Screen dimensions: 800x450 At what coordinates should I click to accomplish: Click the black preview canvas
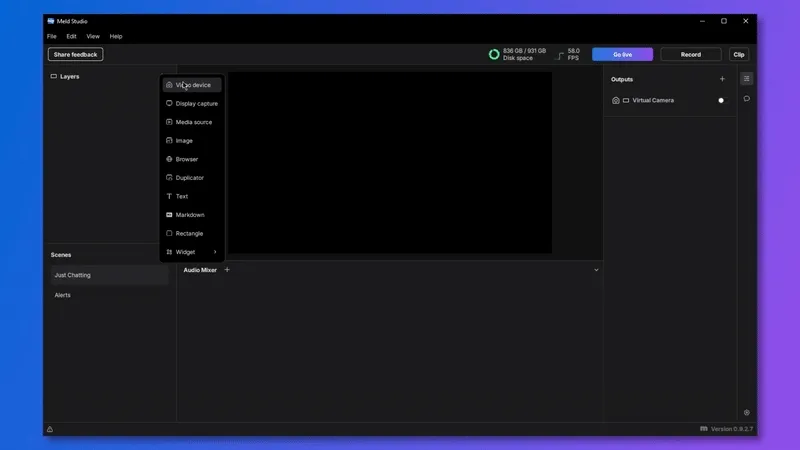390,162
